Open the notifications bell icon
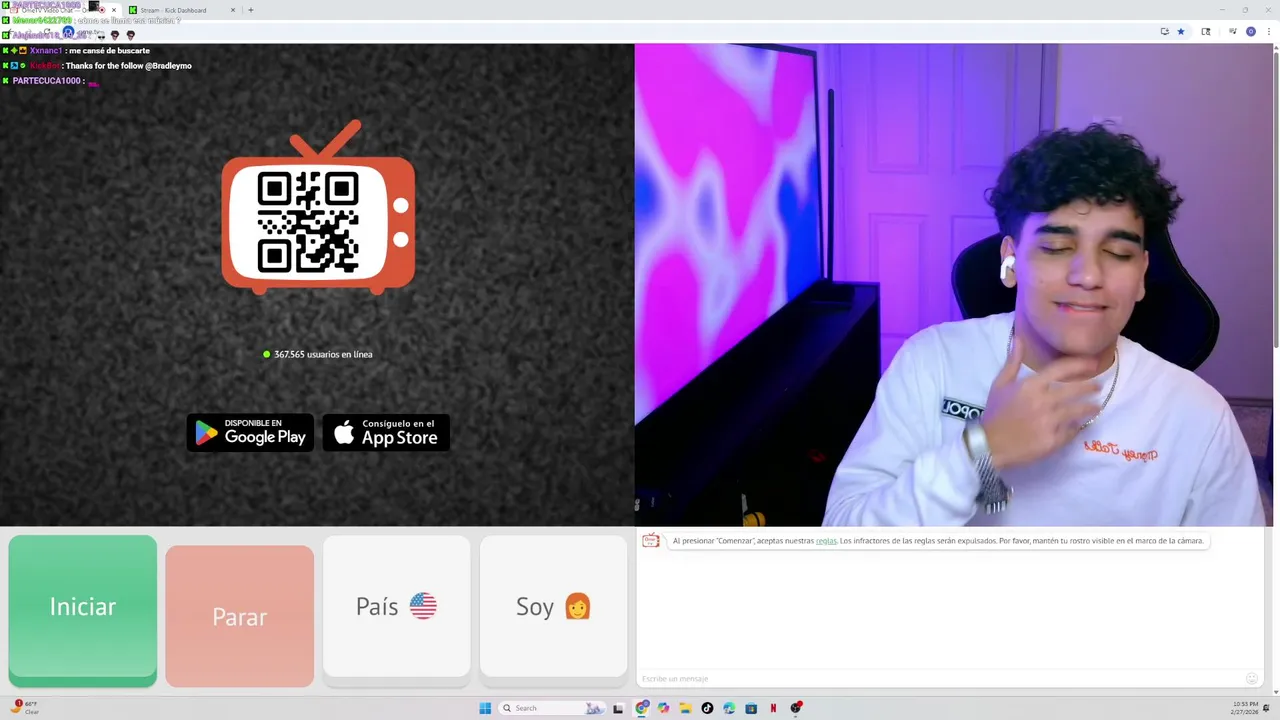The image size is (1280, 720). [1267, 708]
